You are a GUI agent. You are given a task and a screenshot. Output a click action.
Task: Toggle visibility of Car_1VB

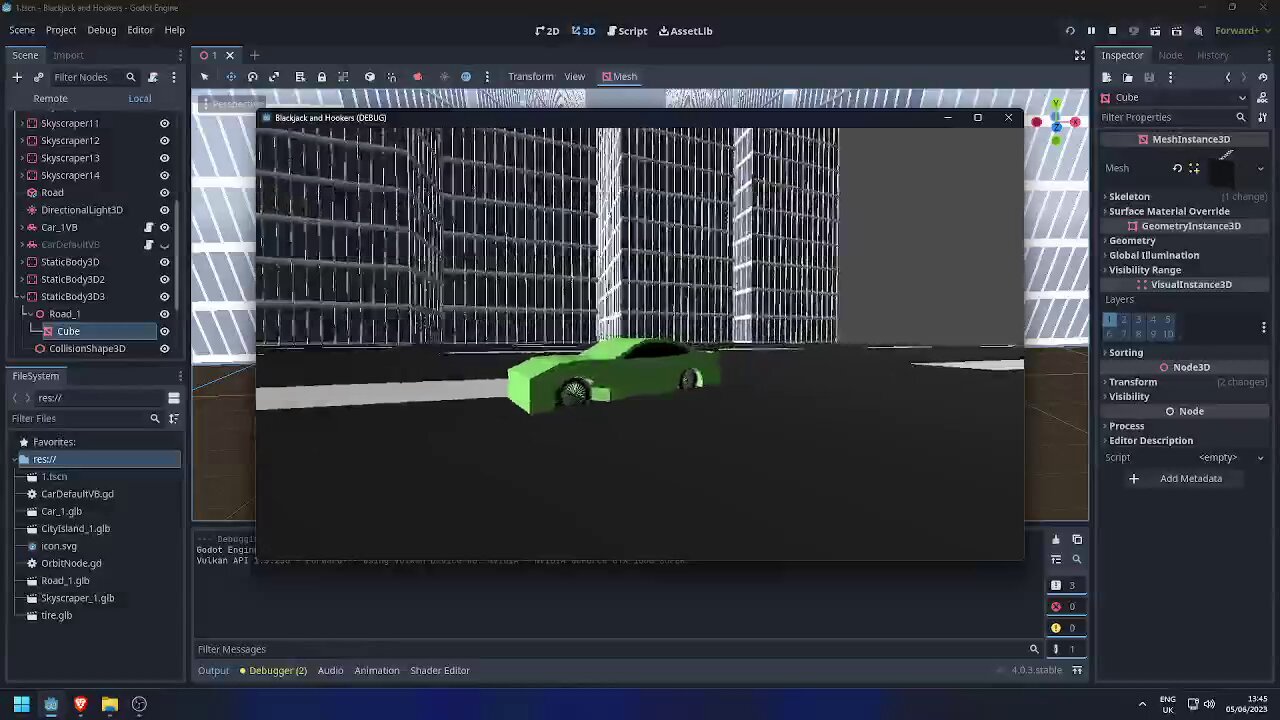click(165, 227)
